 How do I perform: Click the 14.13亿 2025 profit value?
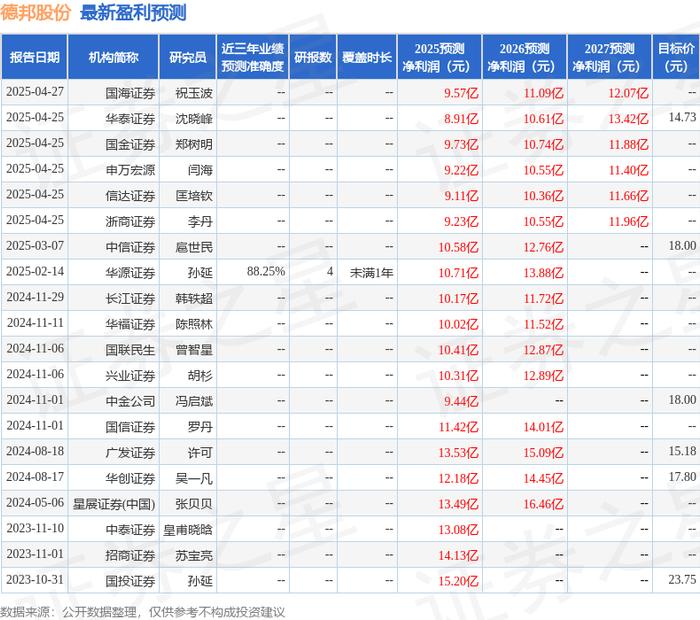point(458,555)
